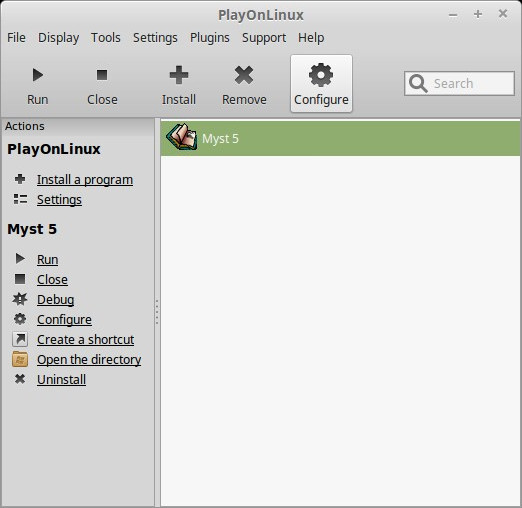Open the Settings menu
The width and height of the screenshot is (522, 508).
click(x=155, y=38)
